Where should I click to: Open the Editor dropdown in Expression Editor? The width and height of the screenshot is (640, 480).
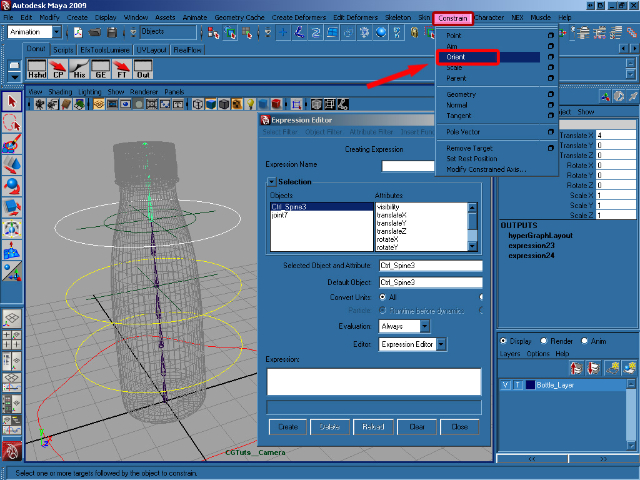pos(412,344)
